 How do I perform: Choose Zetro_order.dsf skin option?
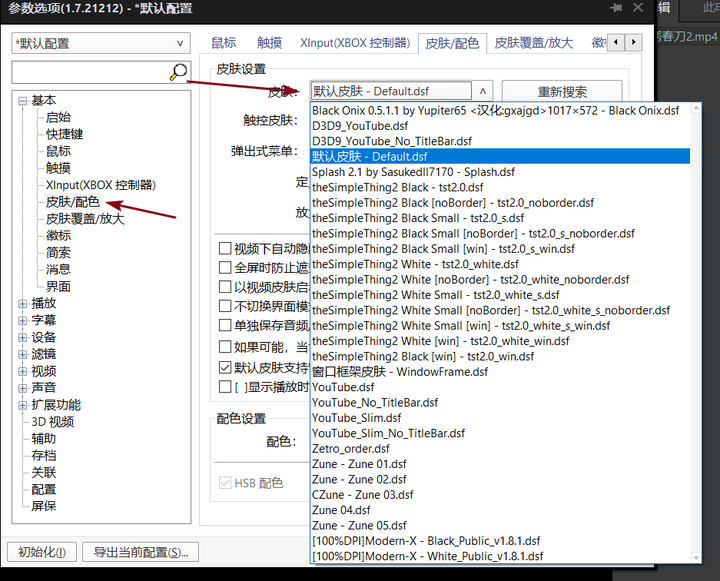(501, 449)
